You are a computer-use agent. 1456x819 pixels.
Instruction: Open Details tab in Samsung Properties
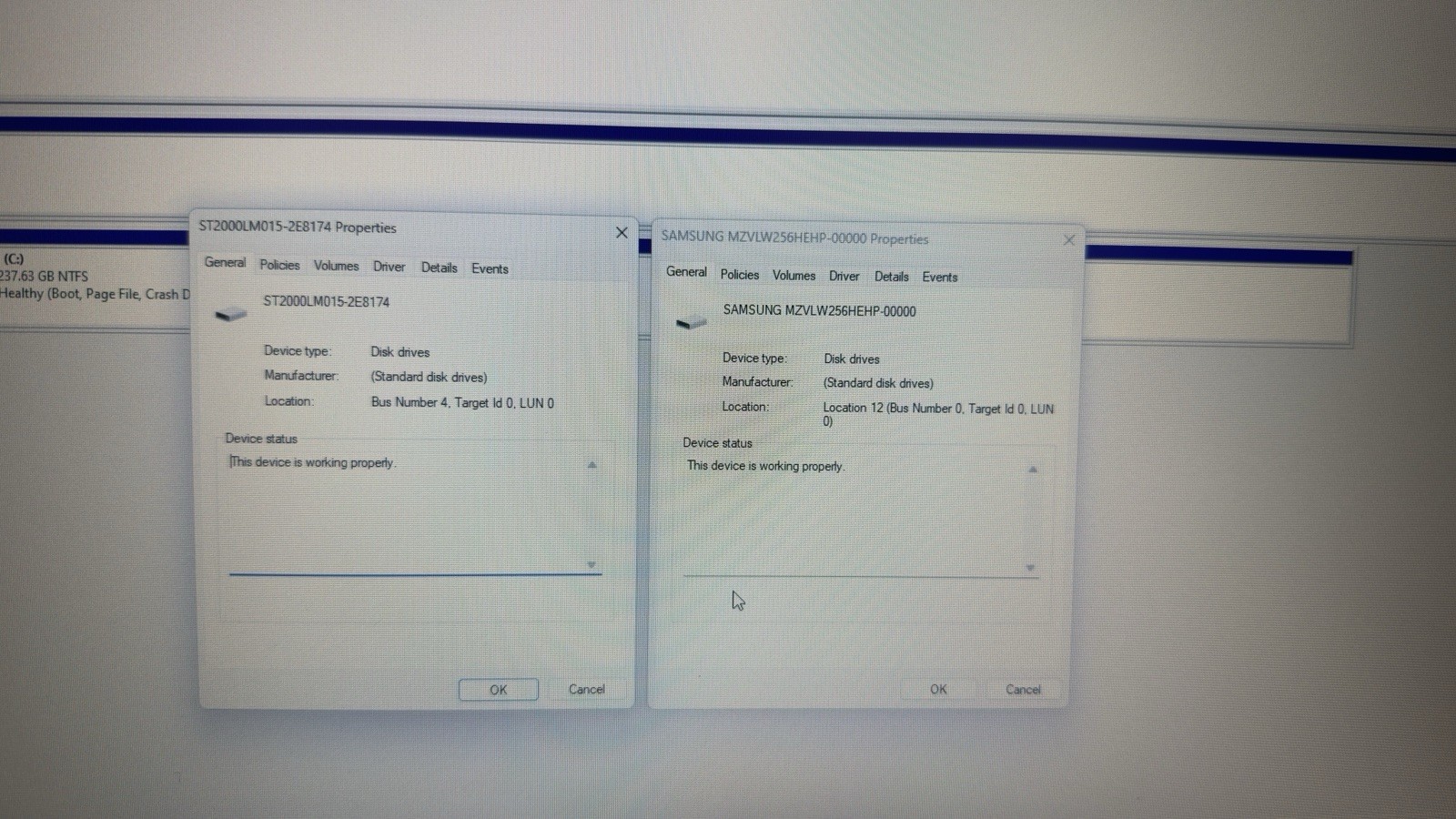(x=891, y=277)
